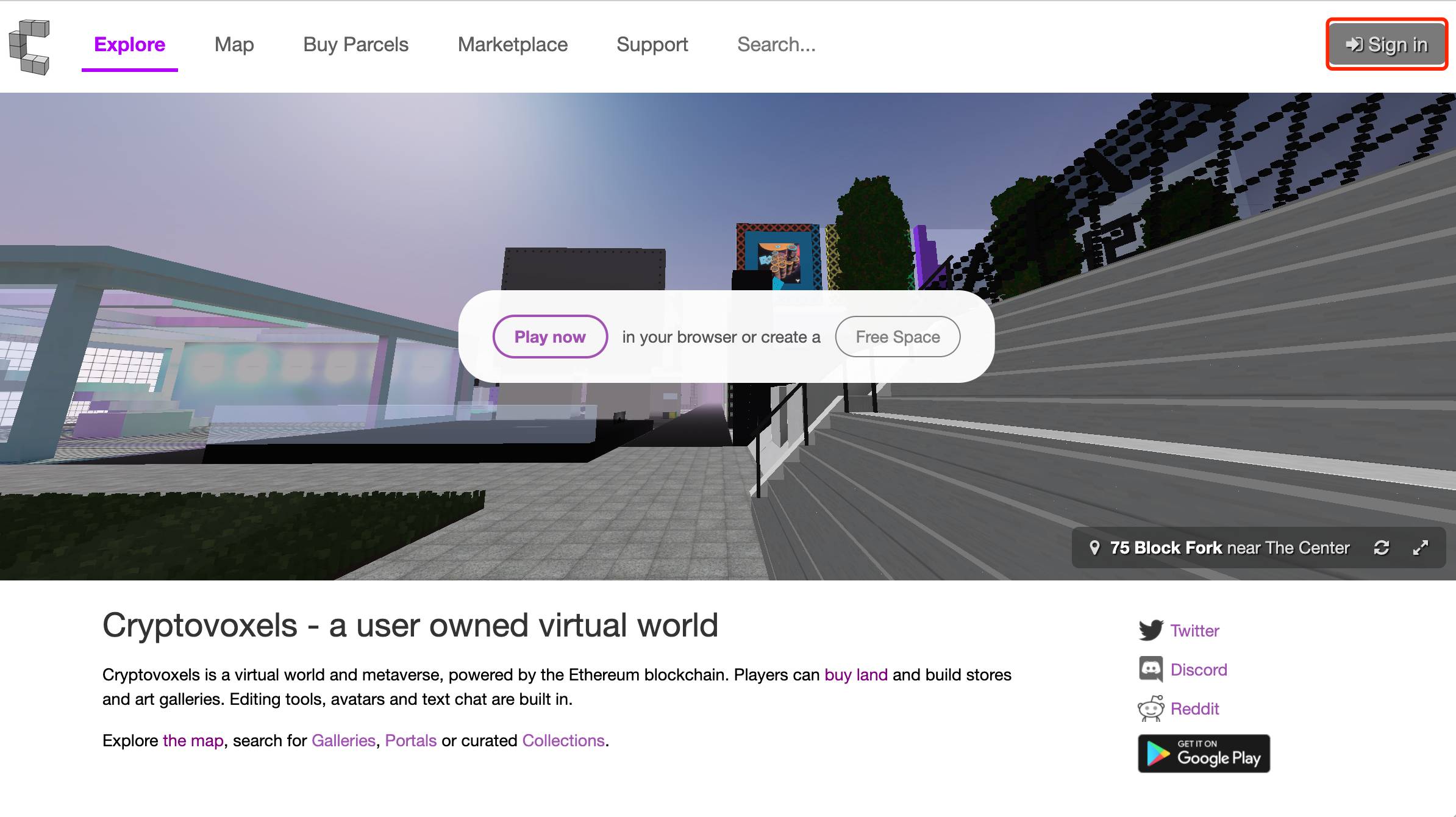Click the heading Cryptovoxels - a user owned virtual world

tap(410, 625)
